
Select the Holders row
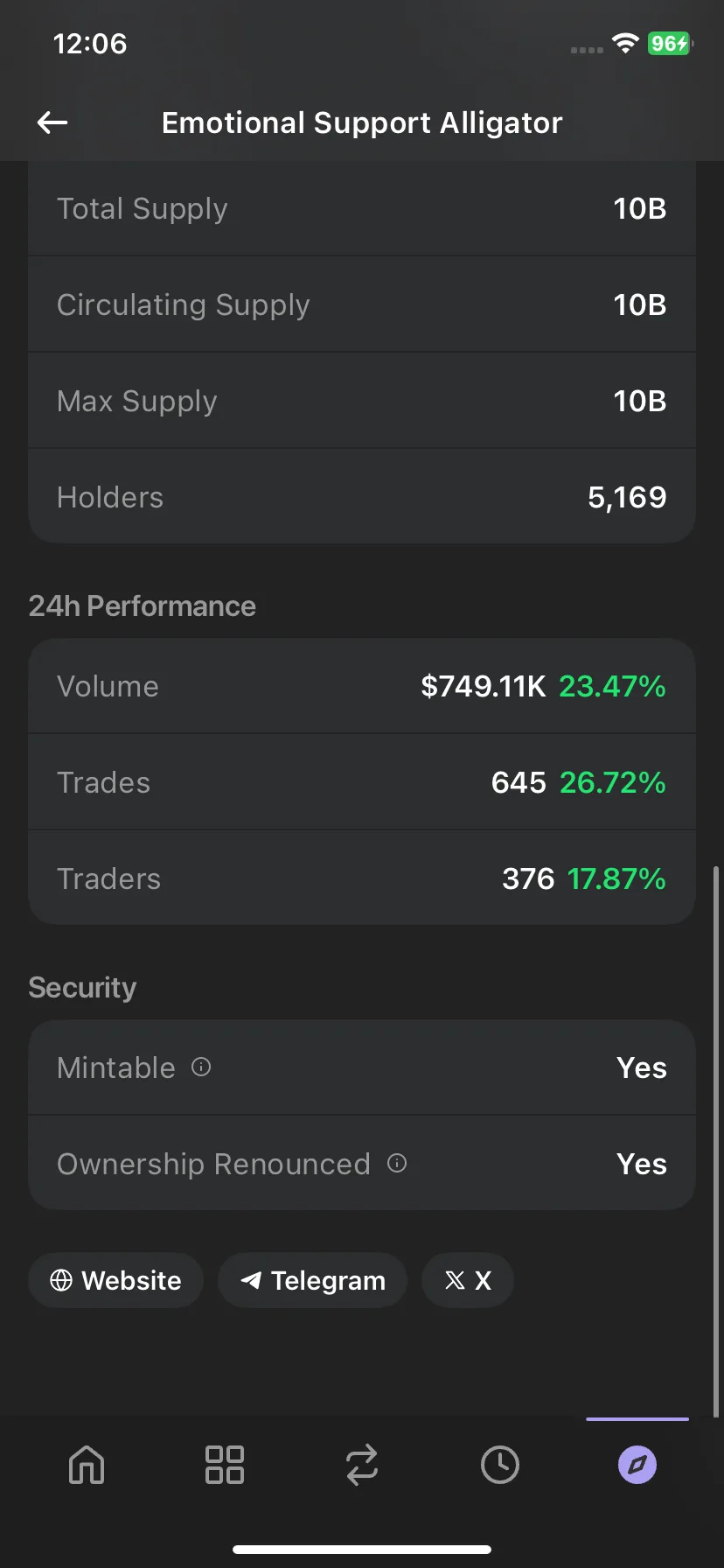click(x=362, y=496)
